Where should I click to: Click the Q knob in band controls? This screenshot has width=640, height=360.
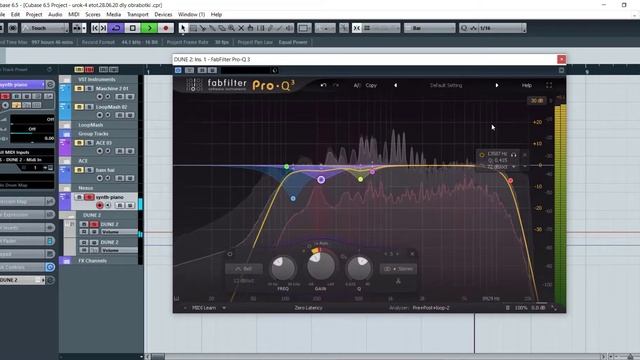359,268
